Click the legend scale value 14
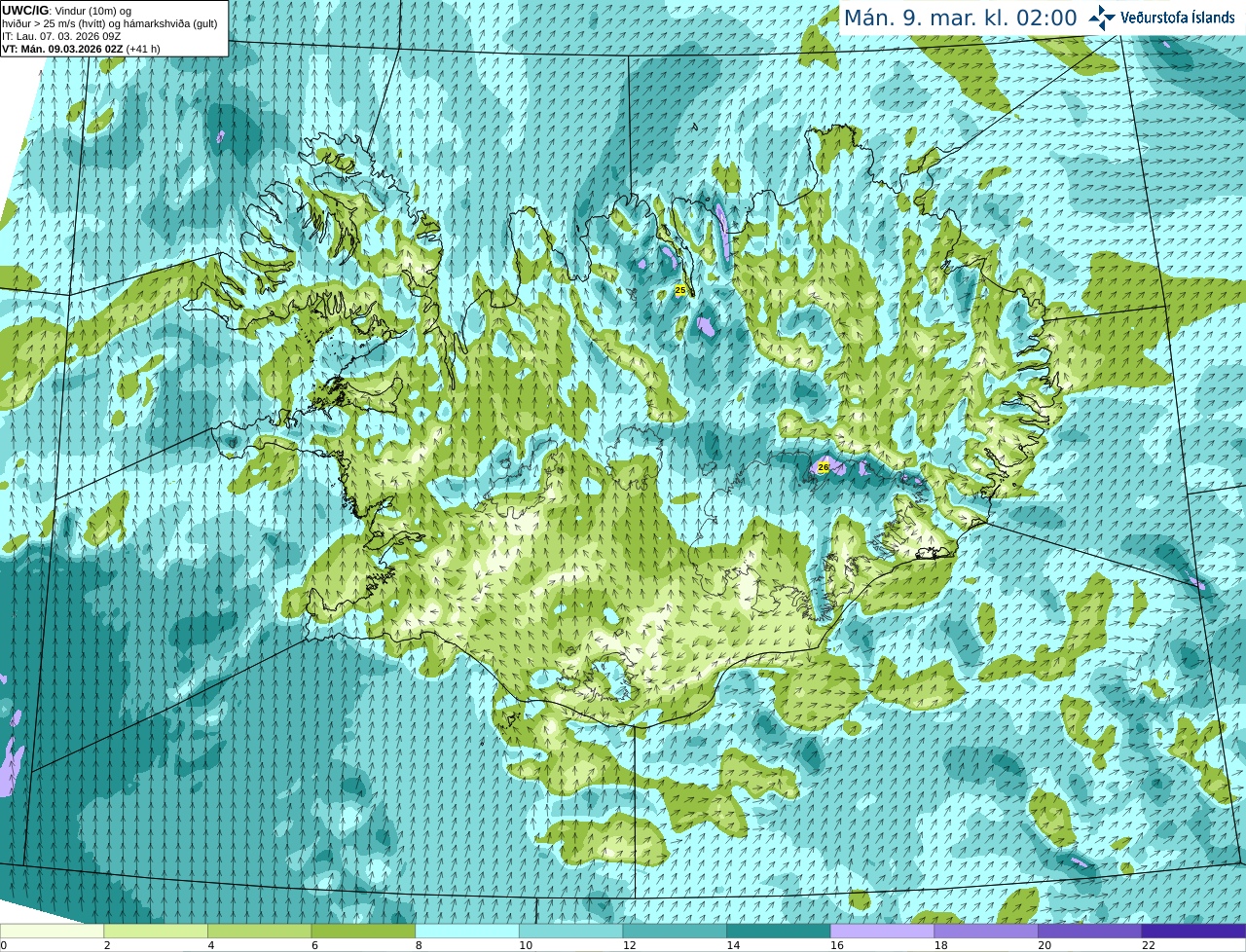This screenshot has width=1246, height=952. point(733,945)
